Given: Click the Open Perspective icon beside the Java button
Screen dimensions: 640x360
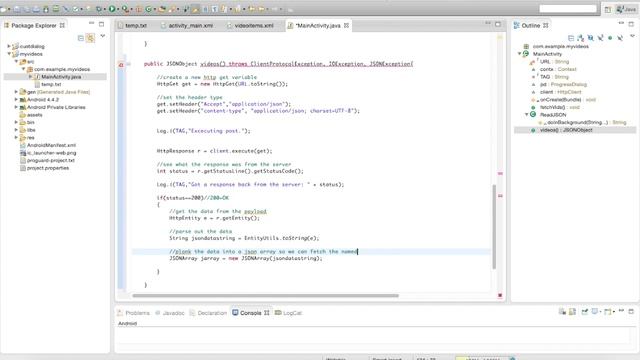Looking at the screenshot, I should point(608,9).
